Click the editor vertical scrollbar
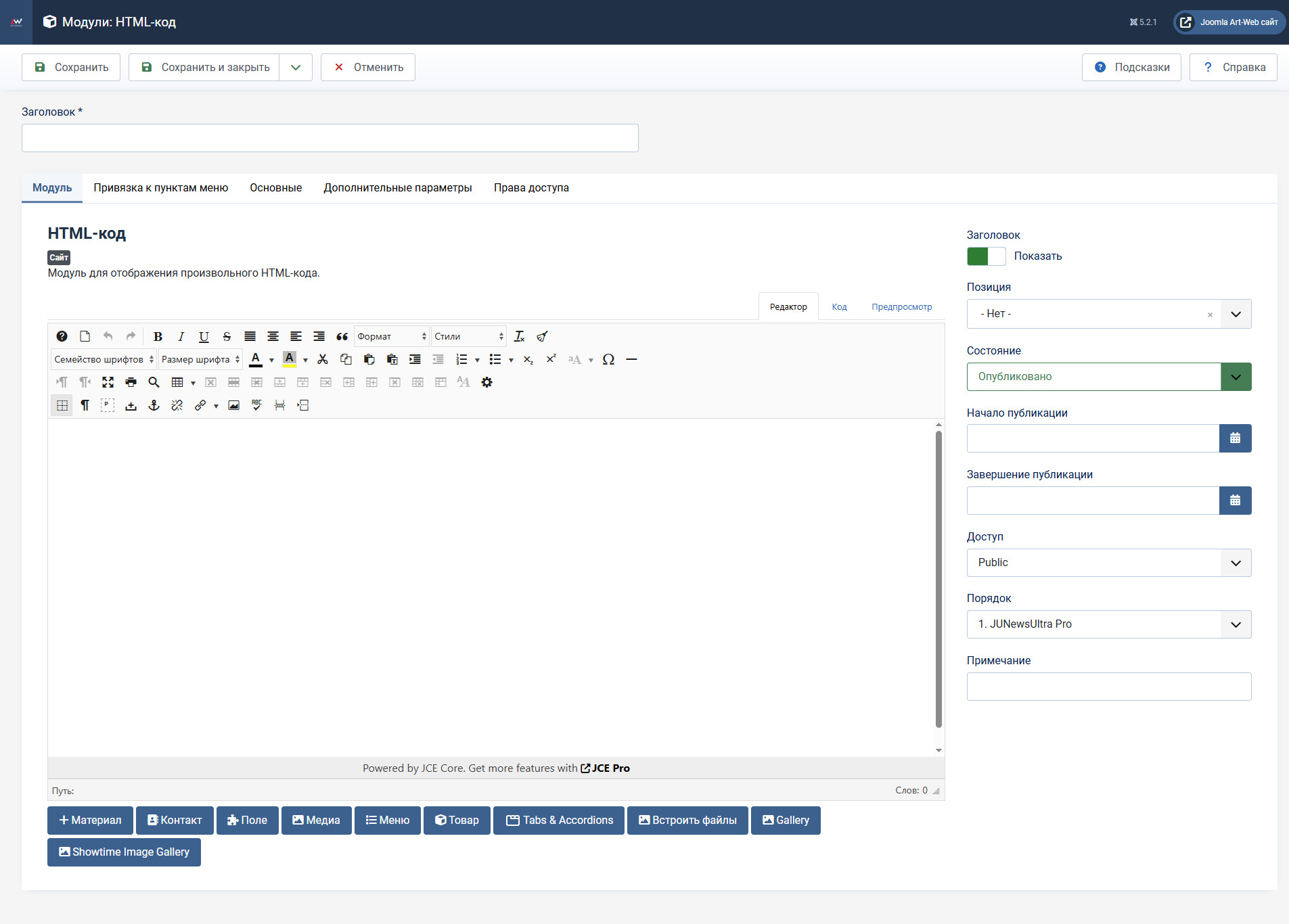The image size is (1289, 924). (x=939, y=579)
